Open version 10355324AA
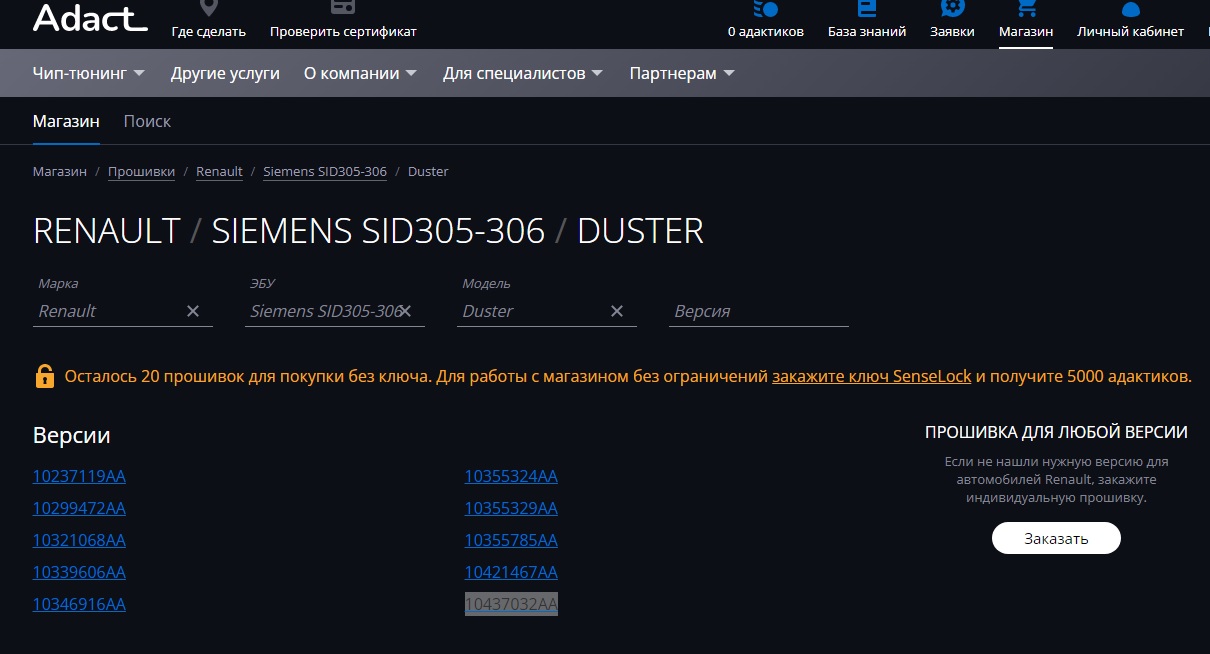The image size is (1210, 654). pyautogui.click(x=511, y=476)
